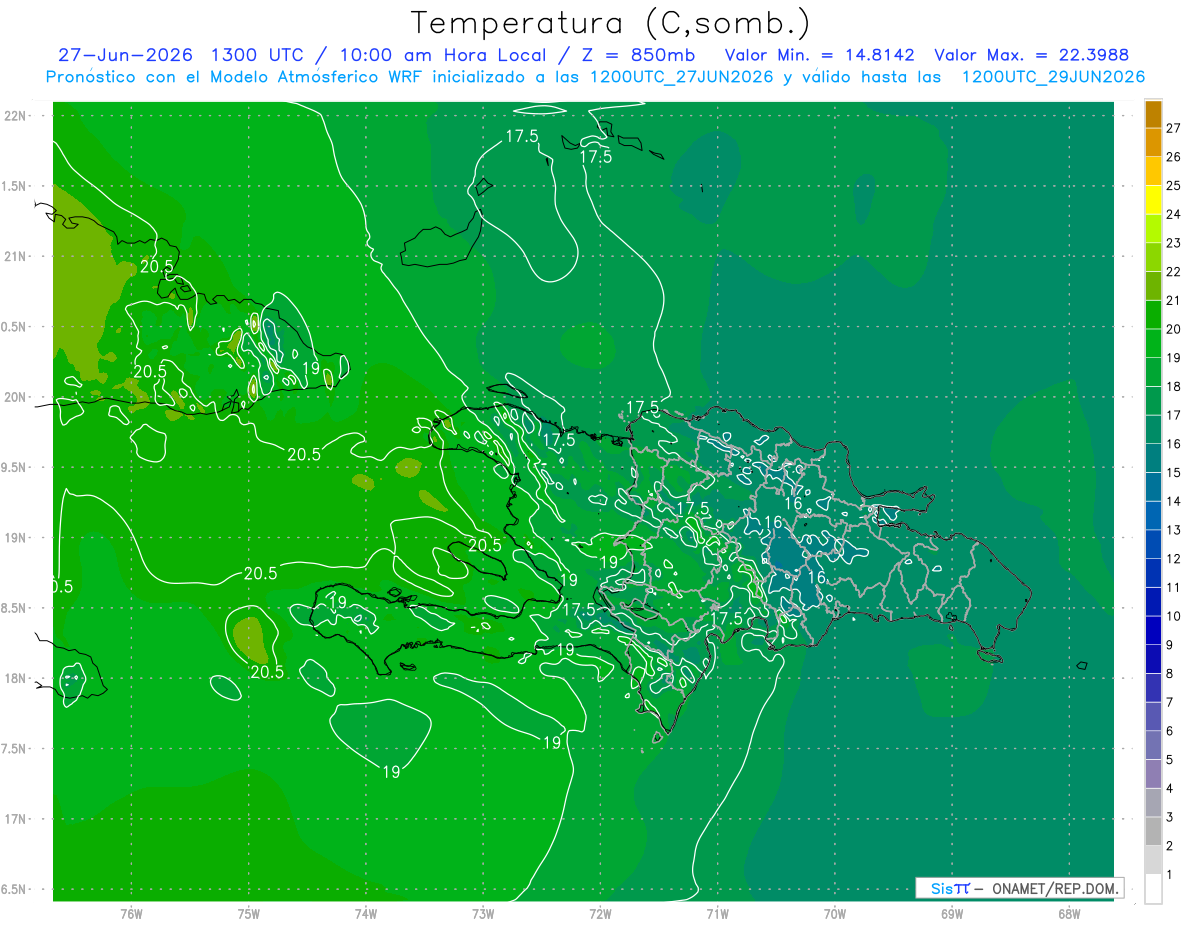Click the 22N latitude axis label

[15, 115]
